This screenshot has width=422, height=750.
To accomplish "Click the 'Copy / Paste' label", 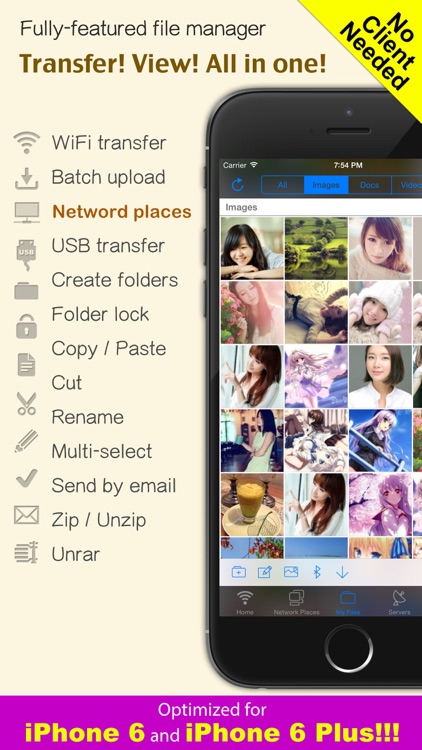I will [x=109, y=349].
